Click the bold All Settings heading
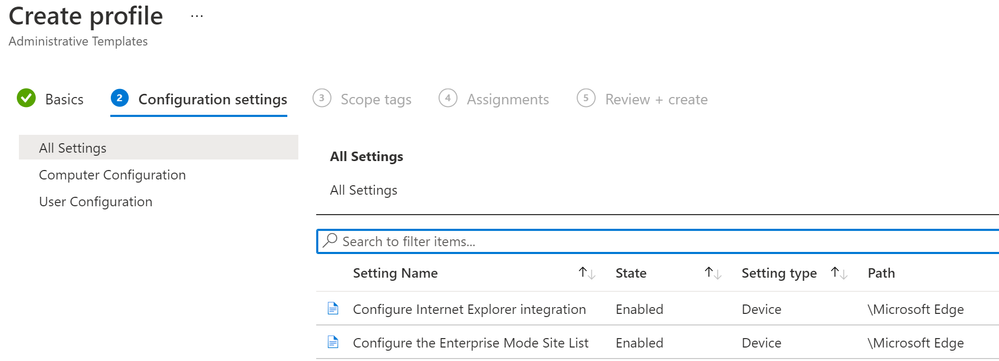The height and width of the screenshot is (361, 999). pos(366,156)
